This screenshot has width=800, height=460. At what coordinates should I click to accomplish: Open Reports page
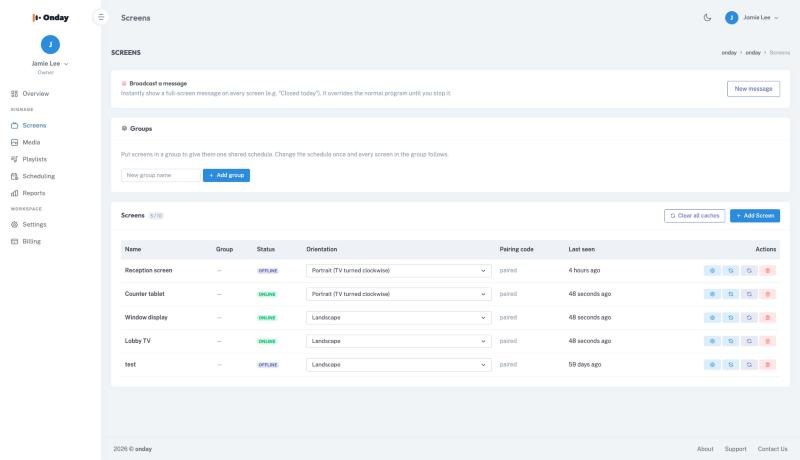pyautogui.click(x=34, y=193)
